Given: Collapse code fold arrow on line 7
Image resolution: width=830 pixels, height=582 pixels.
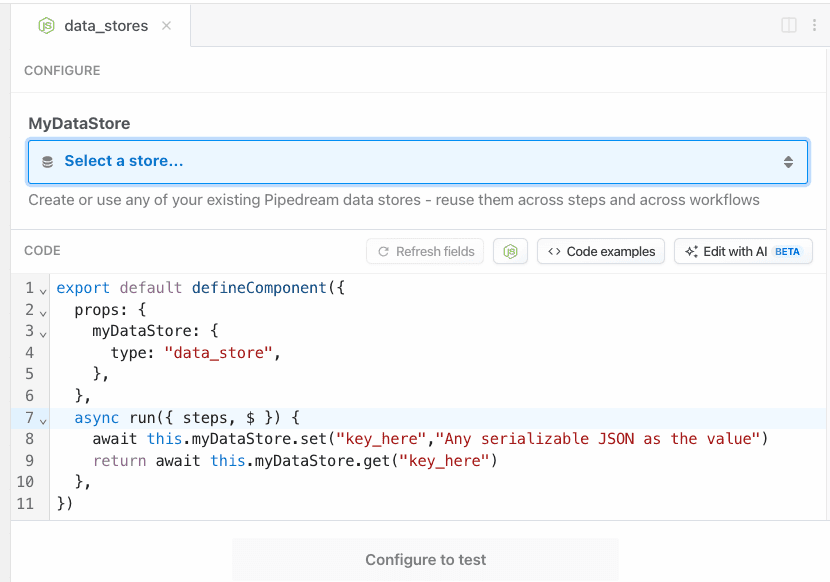Looking at the screenshot, I should coord(43,421).
